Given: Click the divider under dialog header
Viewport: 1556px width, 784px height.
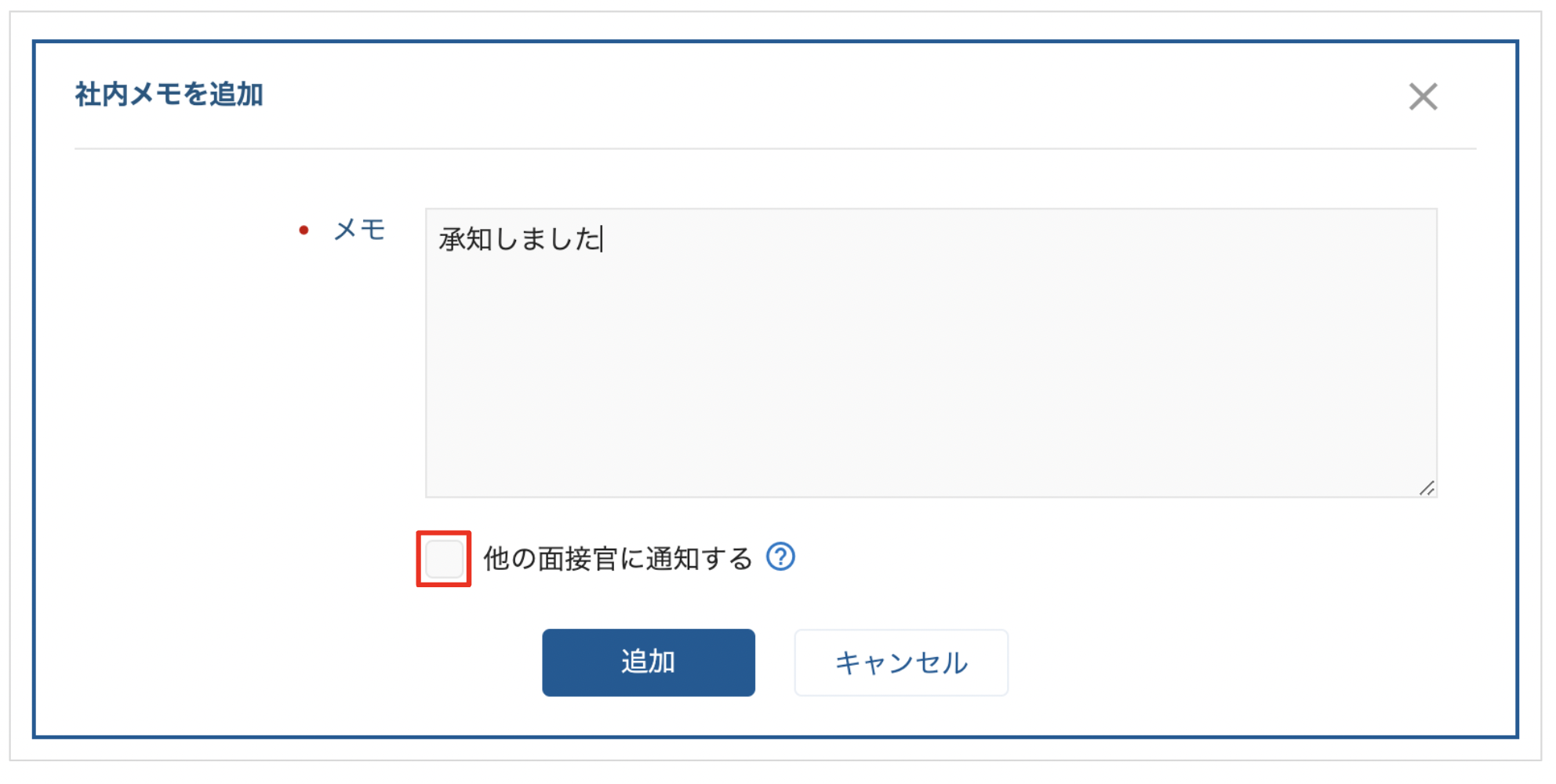Looking at the screenshot, I should pos(775,148).
